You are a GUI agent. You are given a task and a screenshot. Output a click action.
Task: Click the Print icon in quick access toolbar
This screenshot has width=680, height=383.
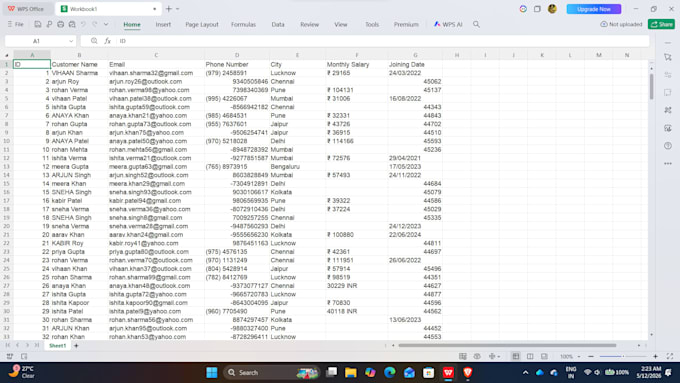tap(61, 24)
